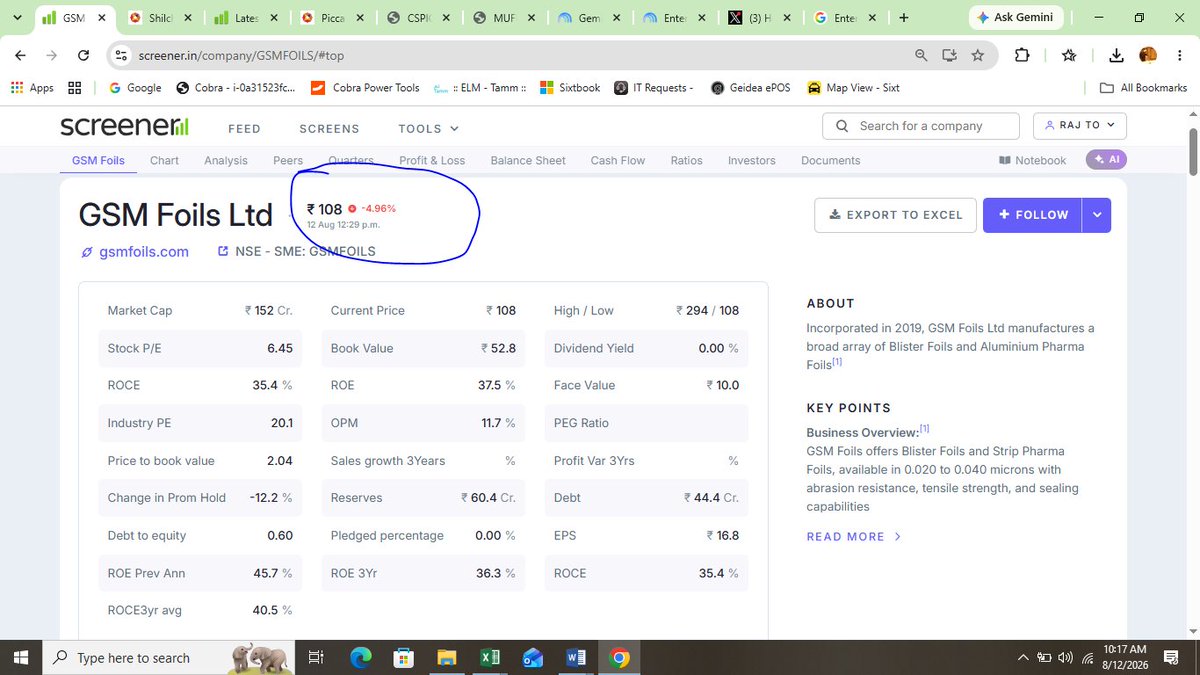Jump to the Ratios section
1200x675 pixels.
[686, 160]
